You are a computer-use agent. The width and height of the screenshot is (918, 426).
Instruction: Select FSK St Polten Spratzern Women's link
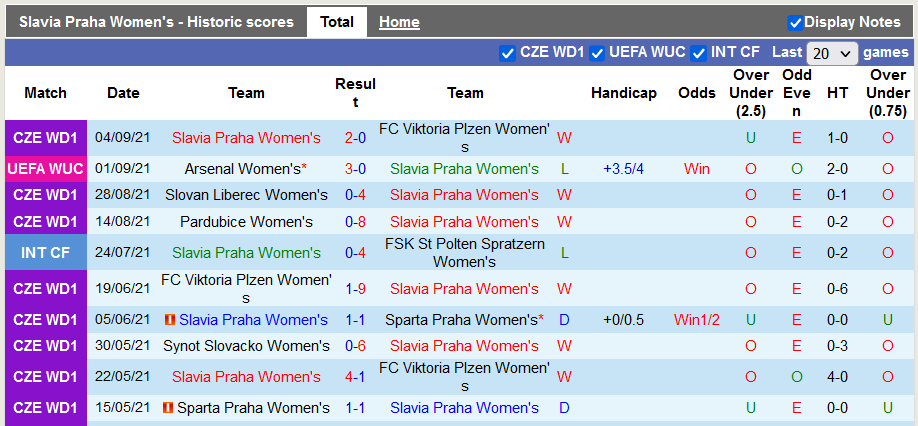click(464, 252)
